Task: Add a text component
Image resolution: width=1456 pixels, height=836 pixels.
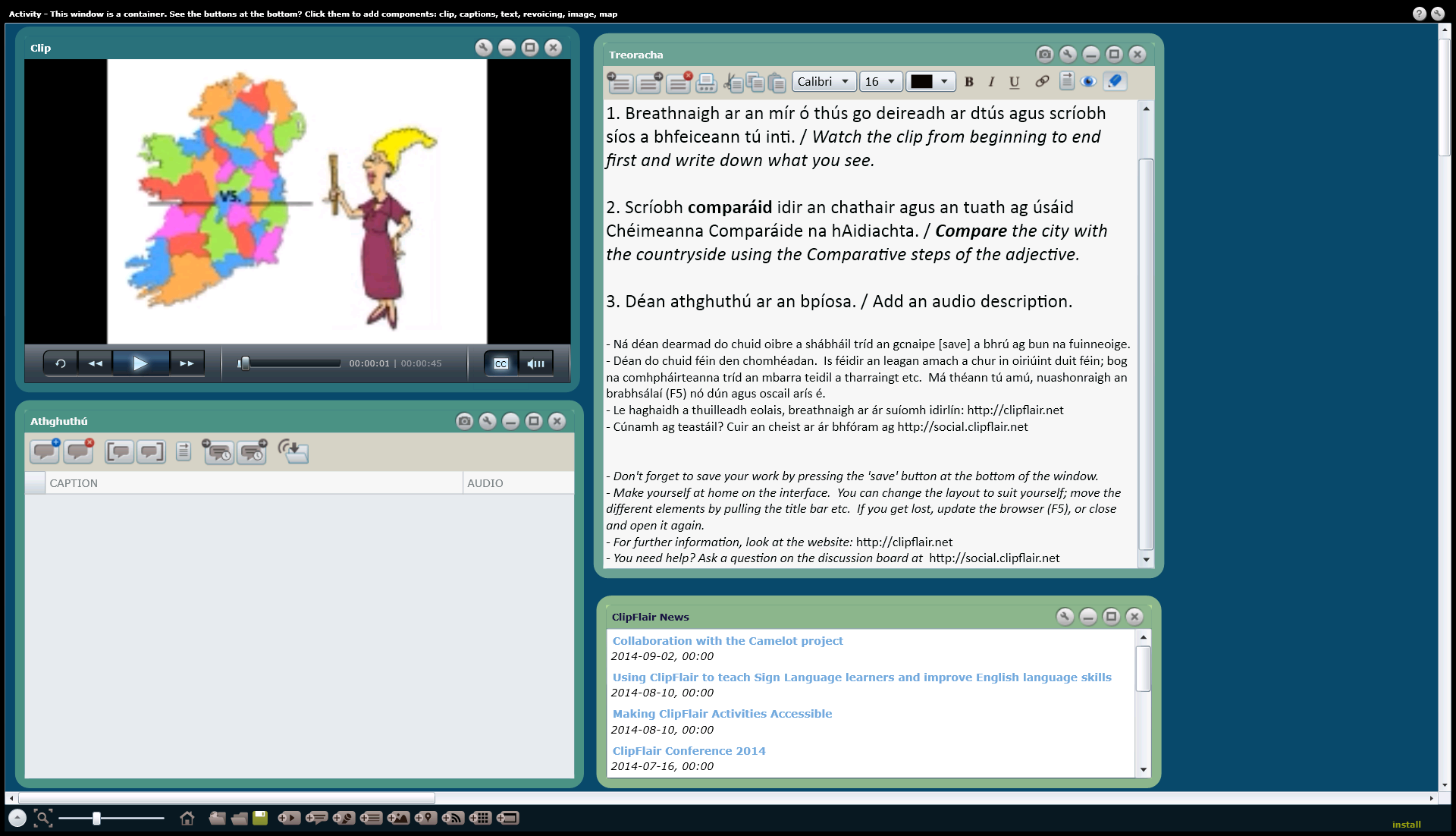Action: point(371,818)
